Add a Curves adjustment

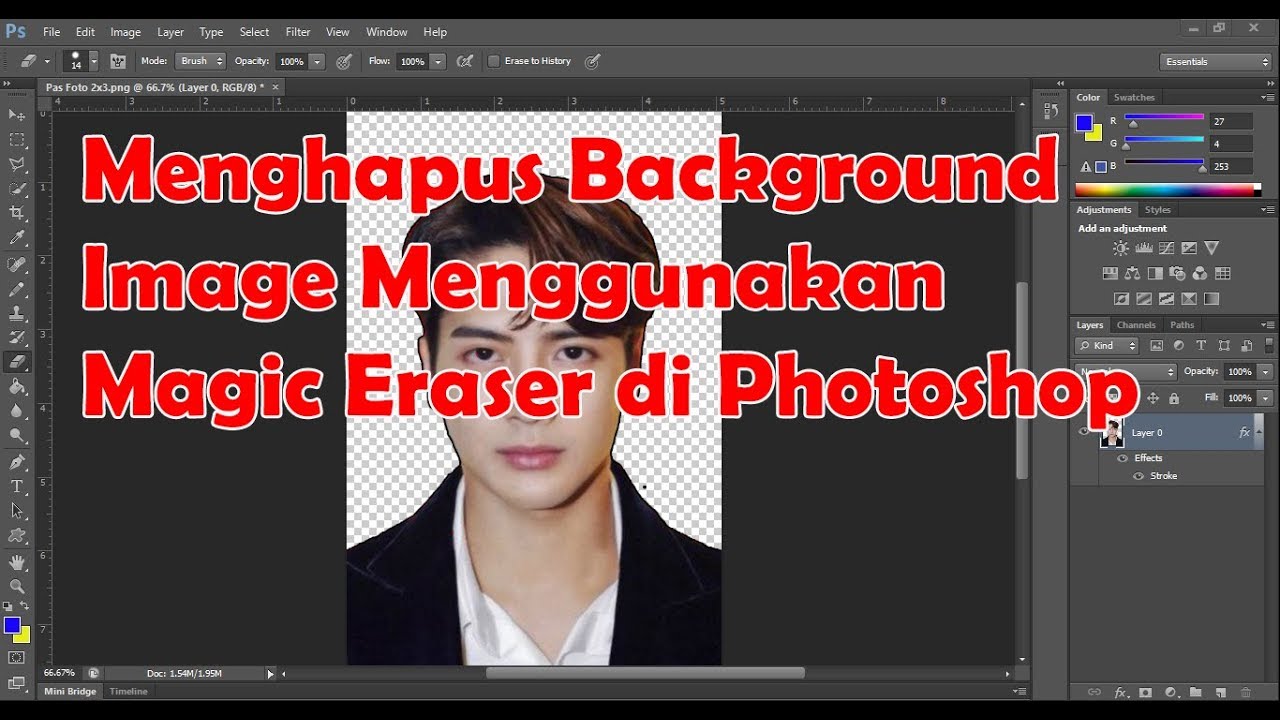1166,248
